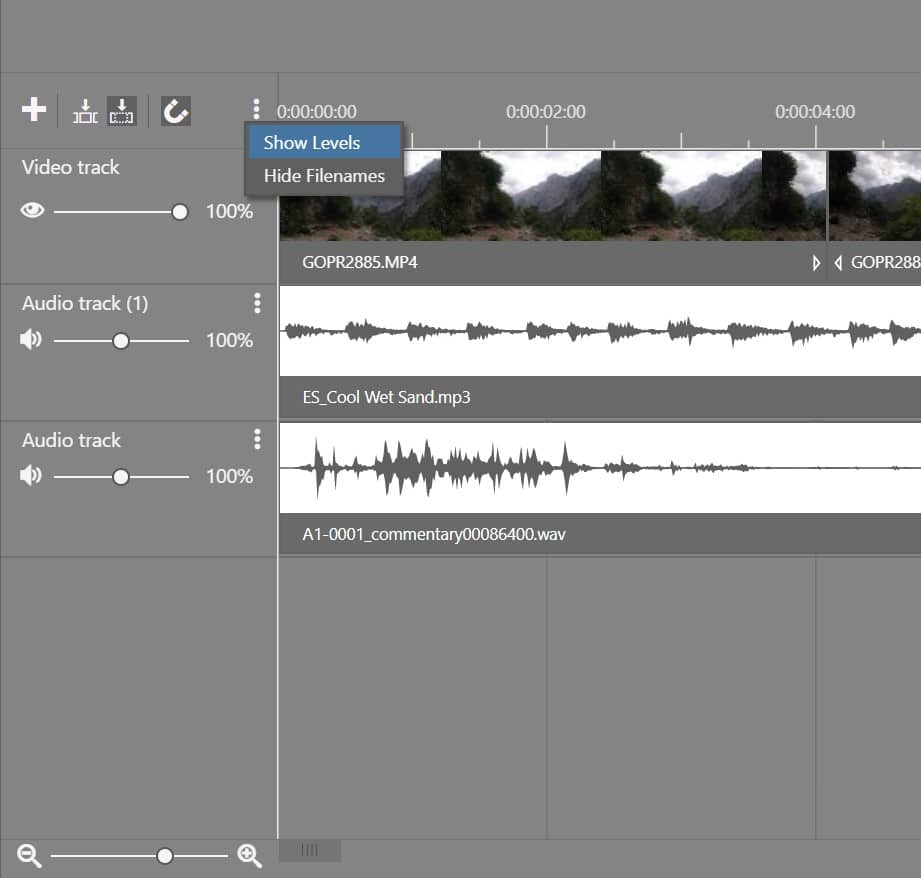Click the left-pointing transition arrow of second clip
This screenshot has width=921, height=878.
pyautogui.click(x=838, y=263)
